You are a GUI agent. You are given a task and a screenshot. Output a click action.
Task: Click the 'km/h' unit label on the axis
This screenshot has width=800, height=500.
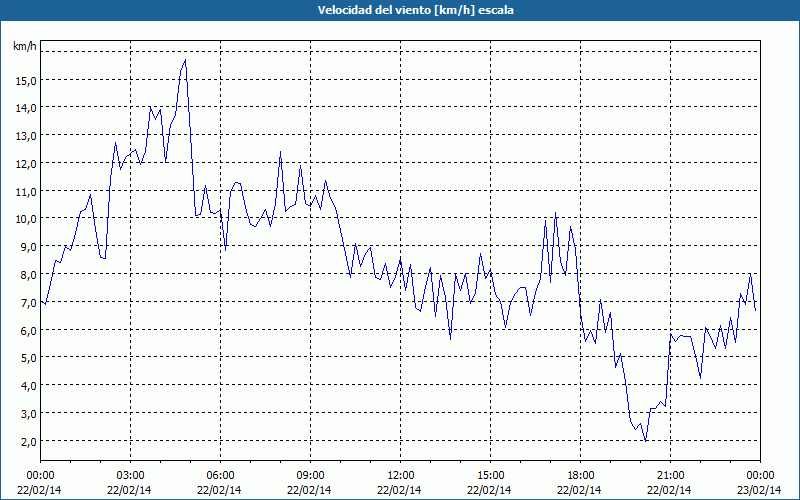(x=24, y=46)
